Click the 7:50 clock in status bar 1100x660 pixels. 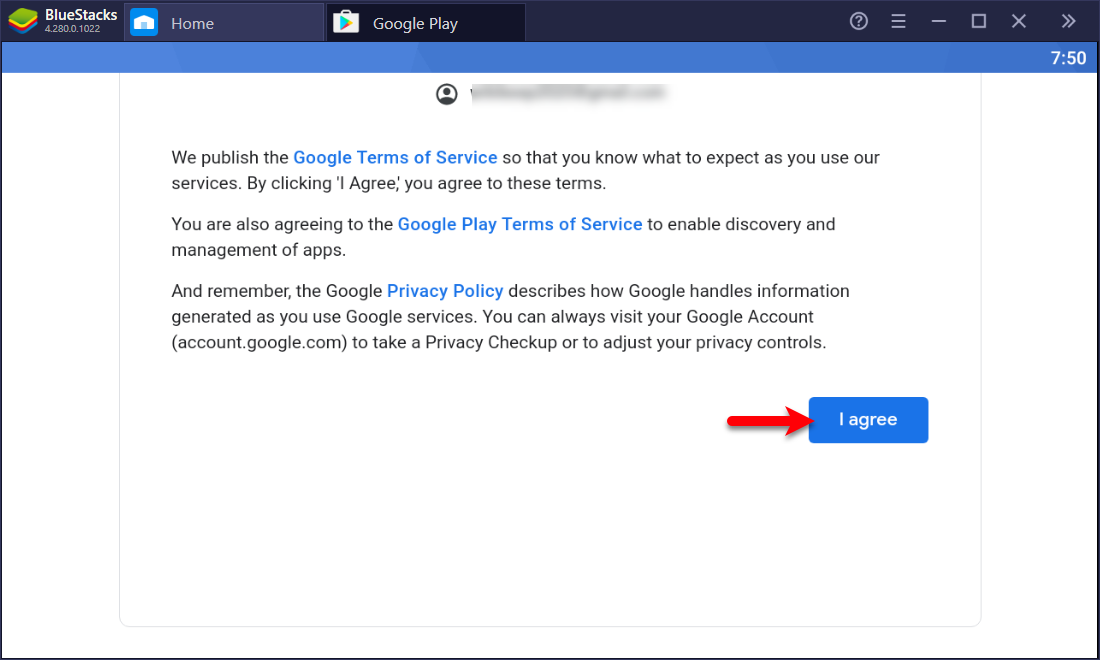(x=1068, y=58)
